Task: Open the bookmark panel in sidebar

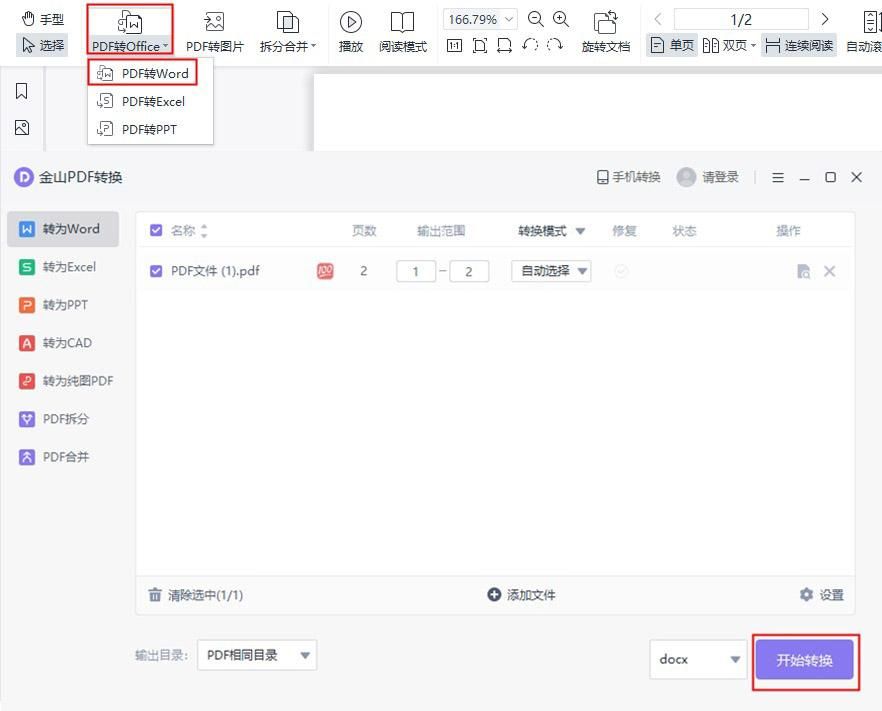Action: coord(21,91)
